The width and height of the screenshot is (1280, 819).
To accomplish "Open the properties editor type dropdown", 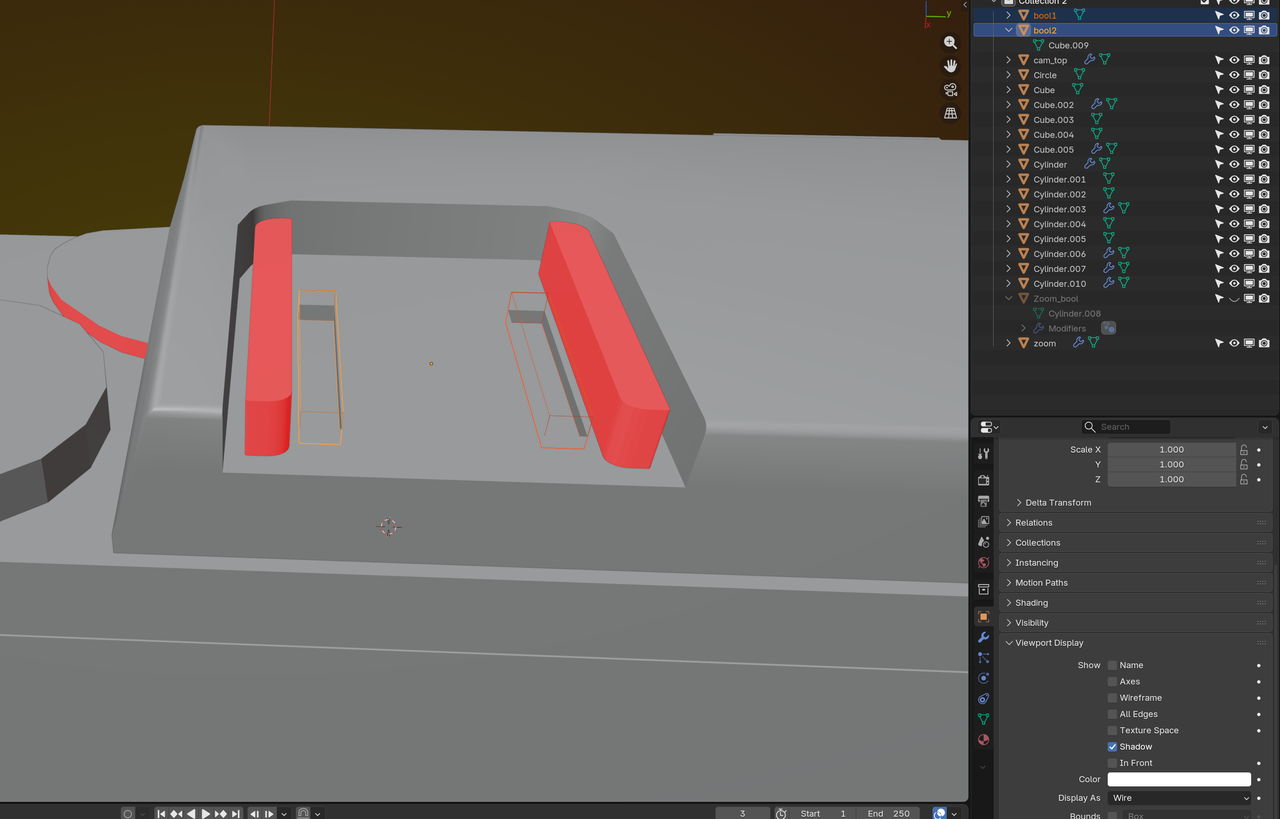I will click(989, 427).
